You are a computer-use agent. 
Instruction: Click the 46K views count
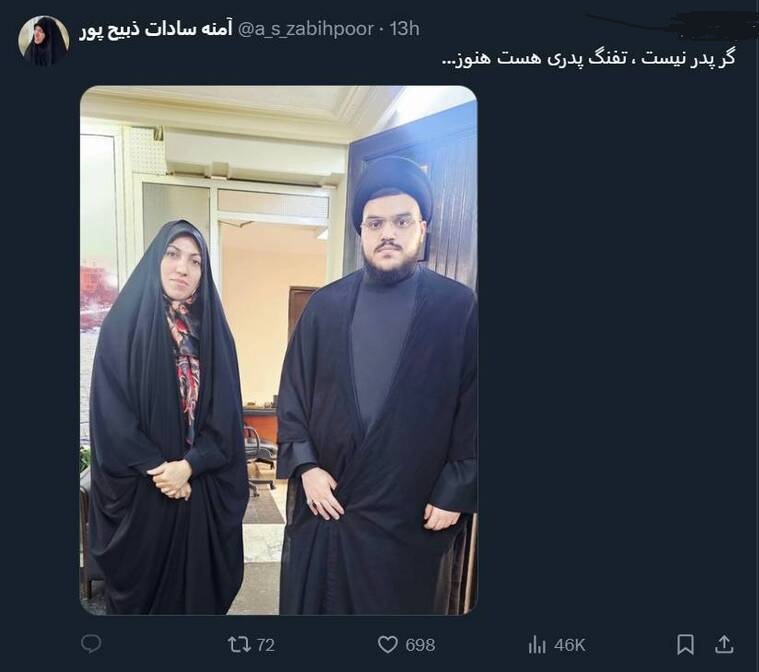(x=570, y=645)
